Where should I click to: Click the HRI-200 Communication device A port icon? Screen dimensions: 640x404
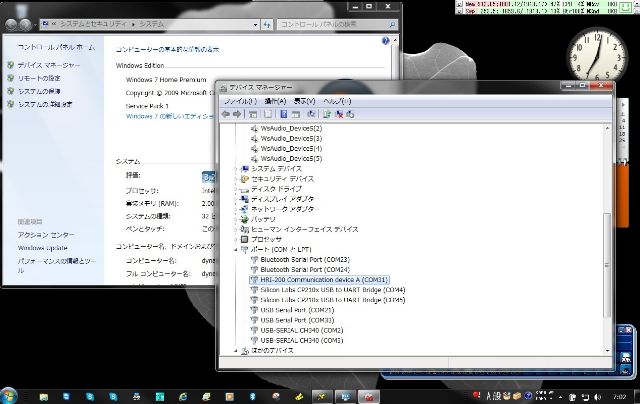pyautogui.click(x=253, y=280)
